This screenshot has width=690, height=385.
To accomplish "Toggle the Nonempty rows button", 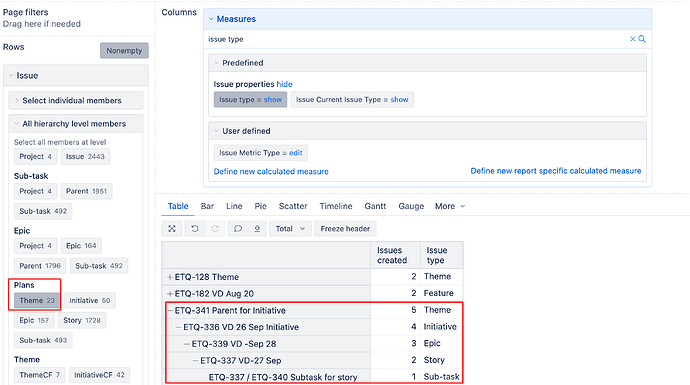I will click(124, 51).
